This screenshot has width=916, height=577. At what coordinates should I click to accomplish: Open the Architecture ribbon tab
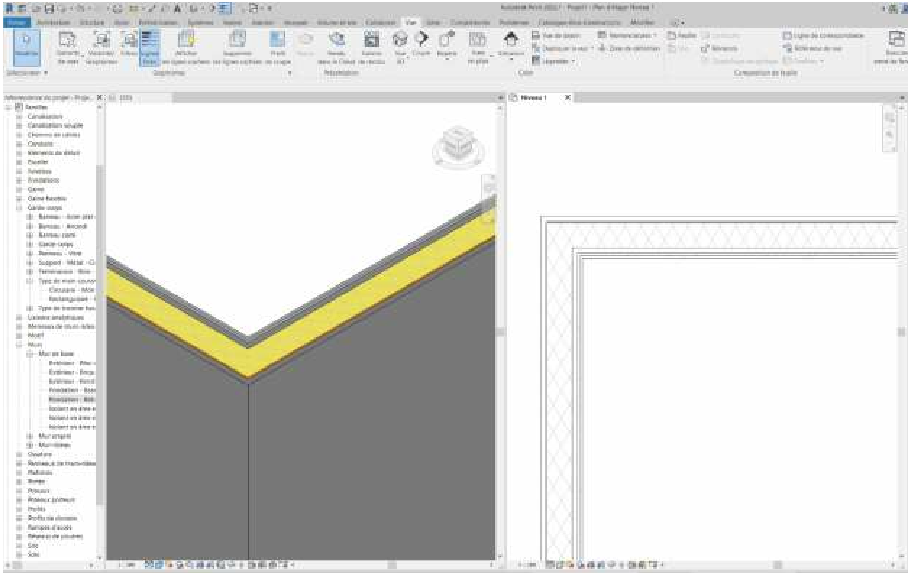(50, 20)
